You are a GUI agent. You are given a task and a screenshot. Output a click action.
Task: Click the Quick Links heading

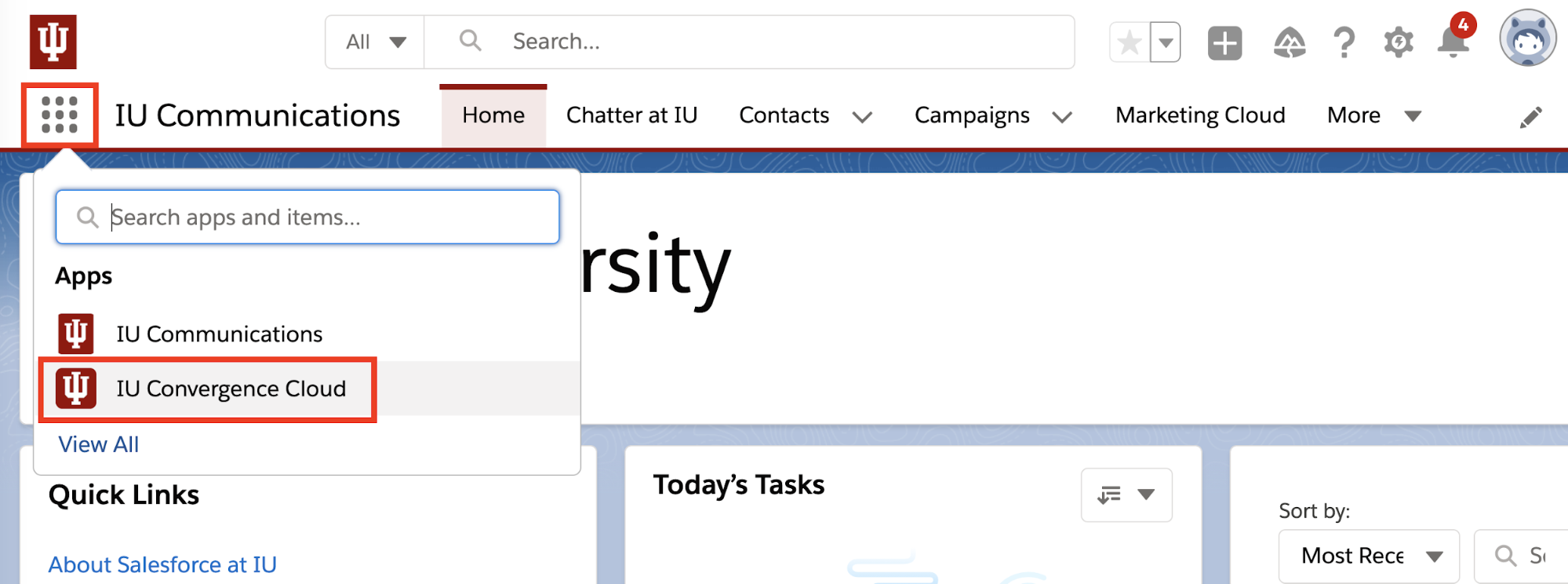pos(124,495)
